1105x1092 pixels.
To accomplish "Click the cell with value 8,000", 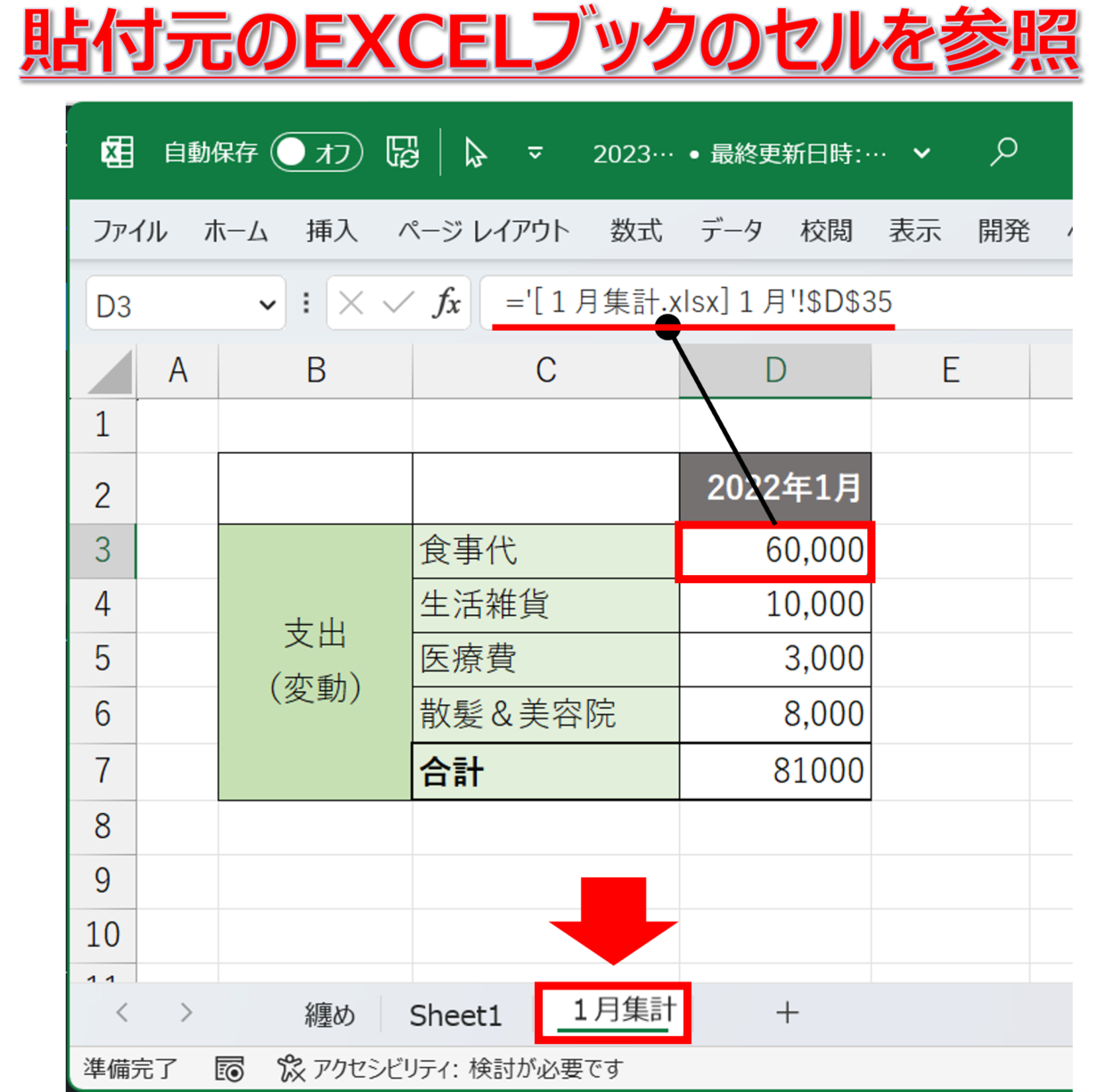I will click(775, 714).
